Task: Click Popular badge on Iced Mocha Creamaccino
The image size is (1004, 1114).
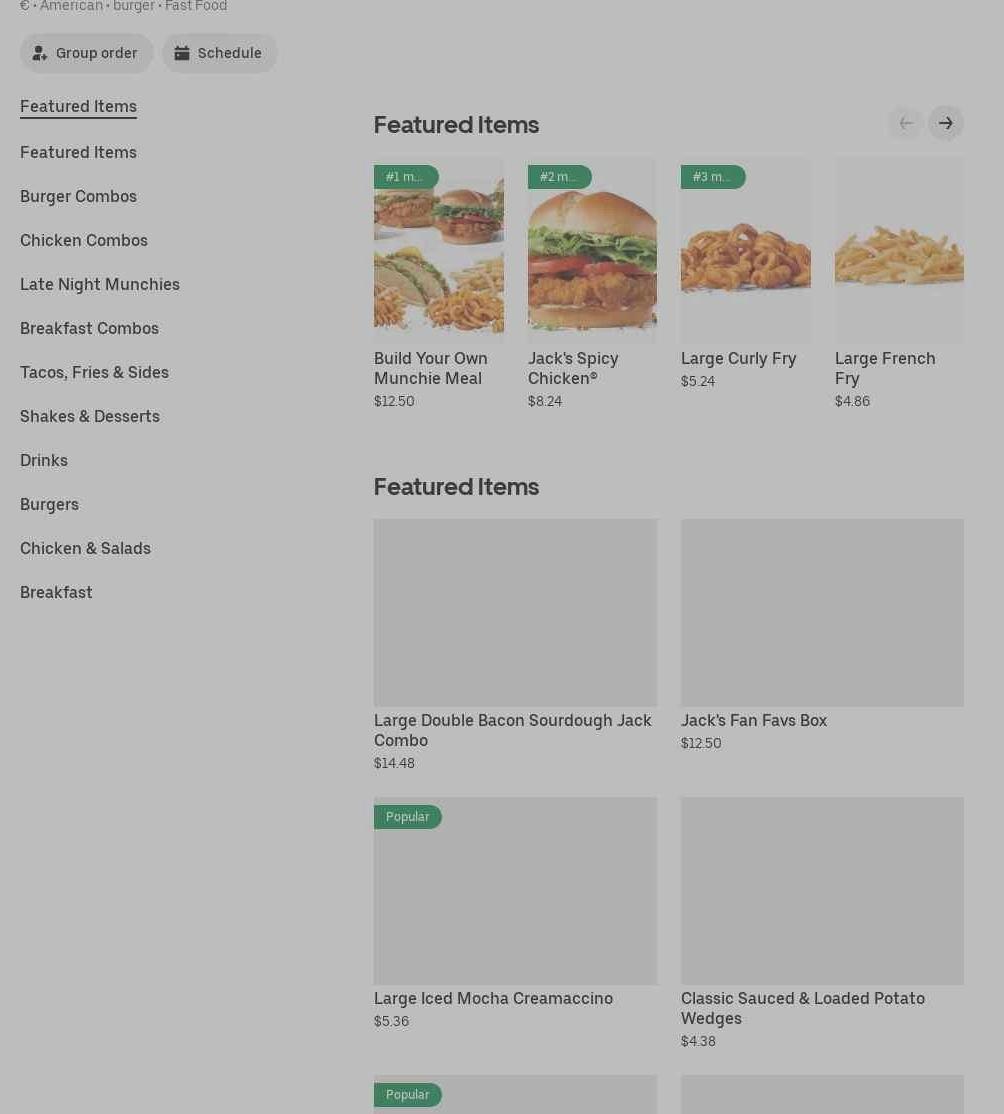Action: click(x=407, y=817)
